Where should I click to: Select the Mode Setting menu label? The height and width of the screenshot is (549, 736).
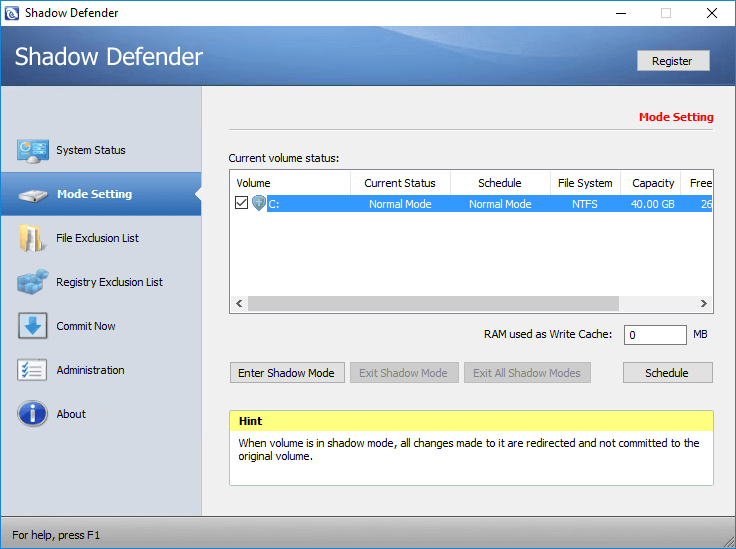tap(94, 194)
